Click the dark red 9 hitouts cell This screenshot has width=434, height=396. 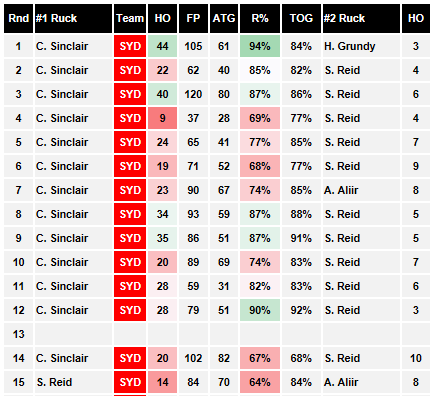162,118
